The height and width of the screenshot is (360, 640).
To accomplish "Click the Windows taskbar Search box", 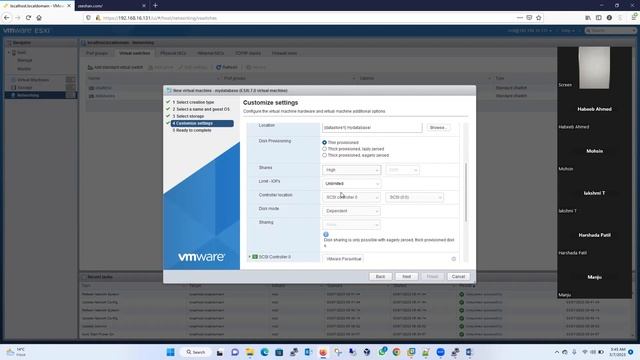I will click(x=196, y=352).
